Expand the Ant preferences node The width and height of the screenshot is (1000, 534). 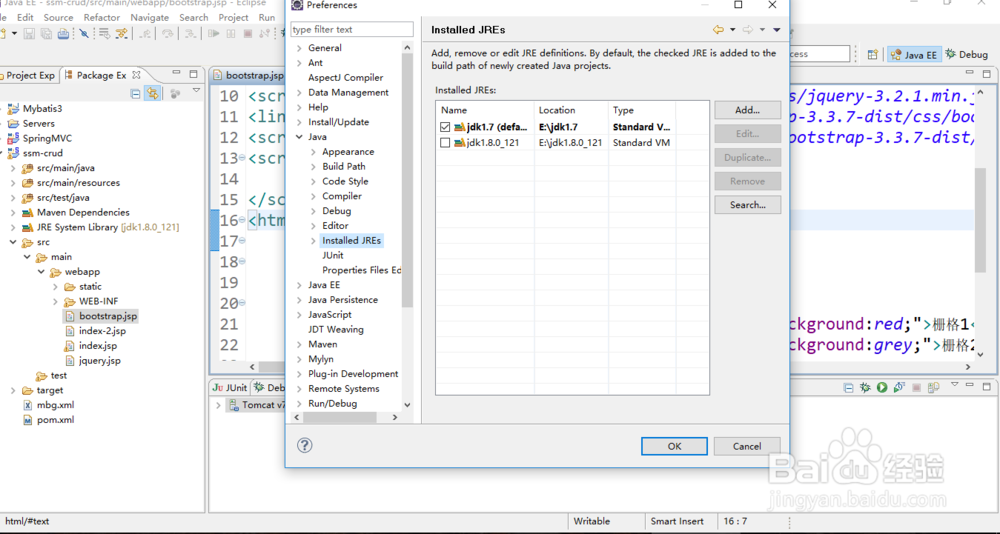(299, 63)
